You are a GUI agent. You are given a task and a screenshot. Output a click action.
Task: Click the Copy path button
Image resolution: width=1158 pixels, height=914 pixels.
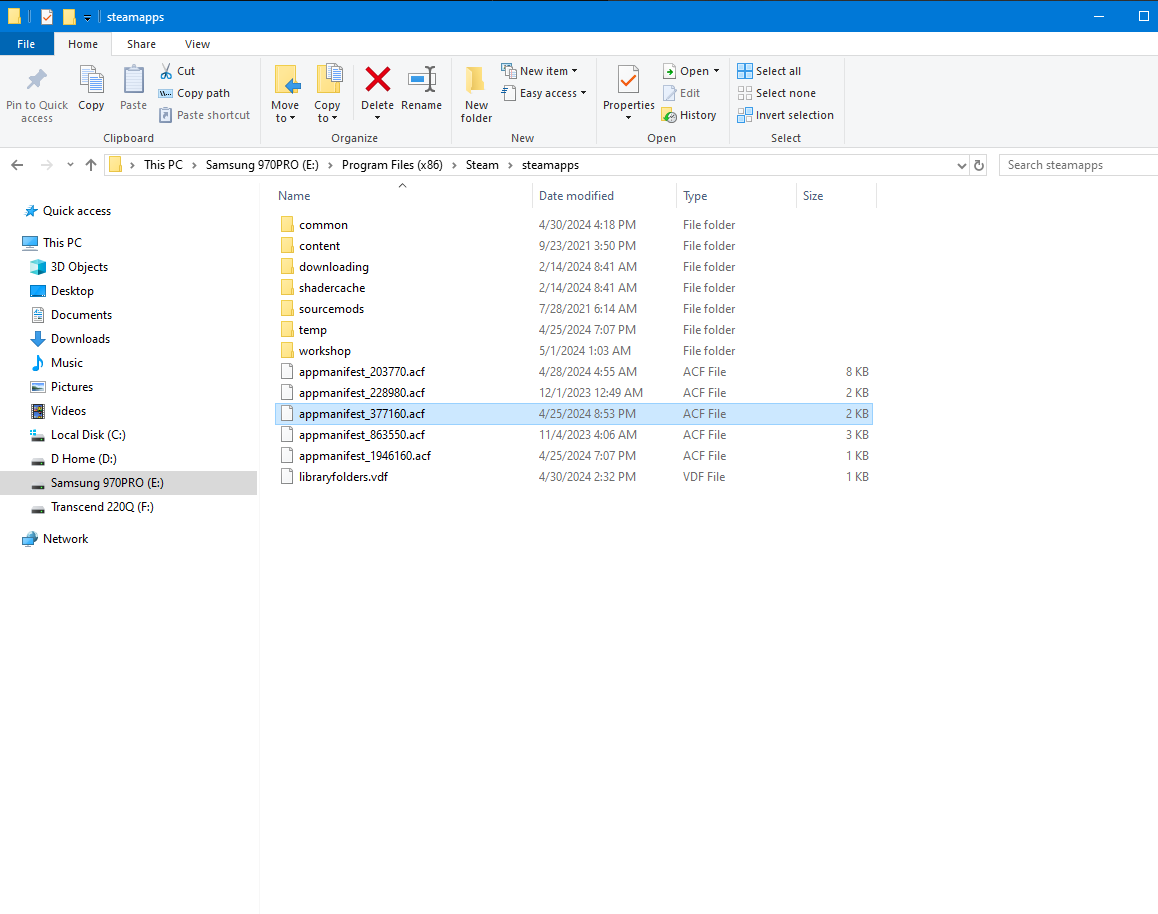[195, 93]
